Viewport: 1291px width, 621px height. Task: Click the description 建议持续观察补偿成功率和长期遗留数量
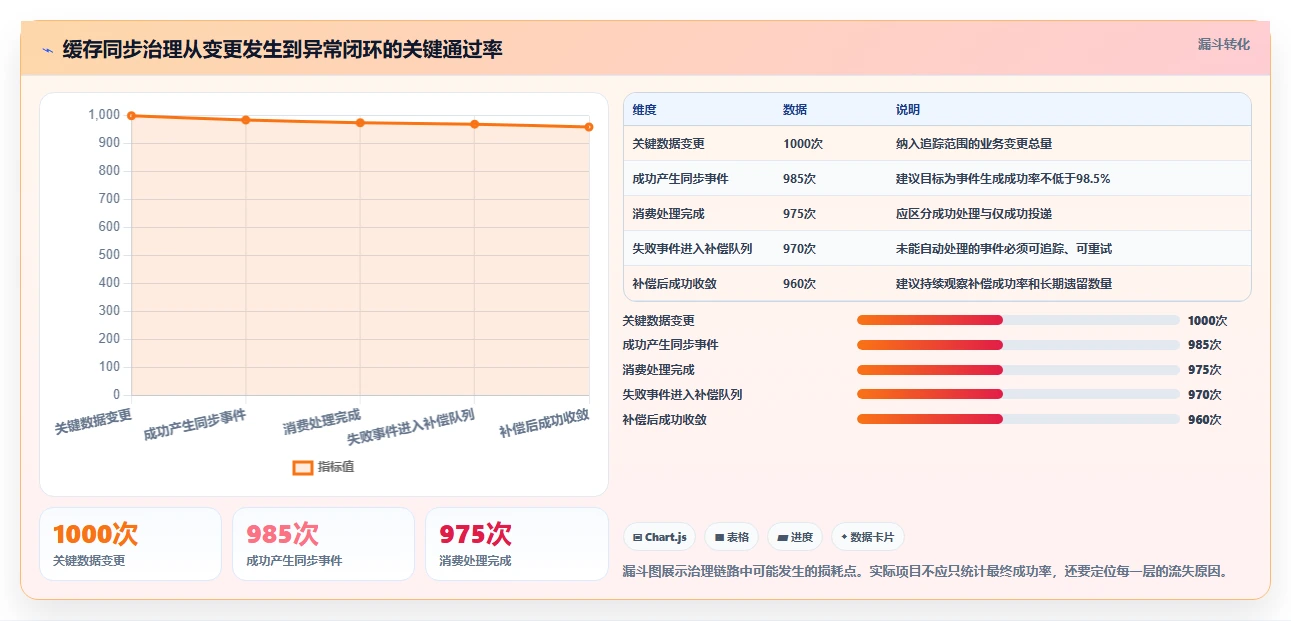click(1004, 284)
